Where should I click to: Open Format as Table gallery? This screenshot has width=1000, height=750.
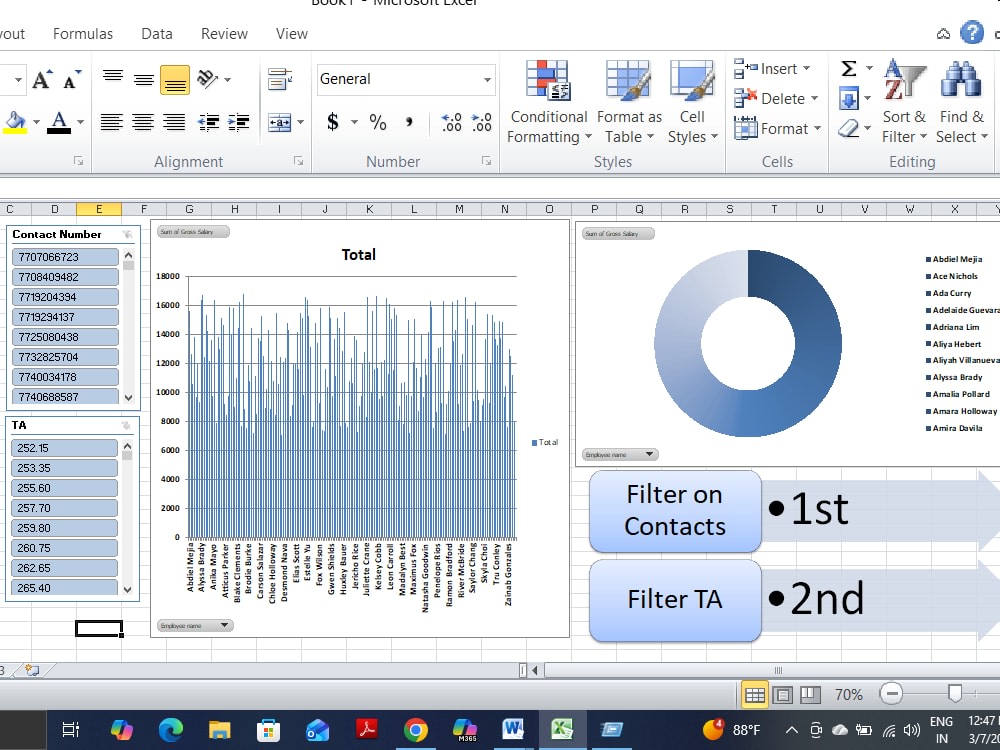(x=629, y=103)
